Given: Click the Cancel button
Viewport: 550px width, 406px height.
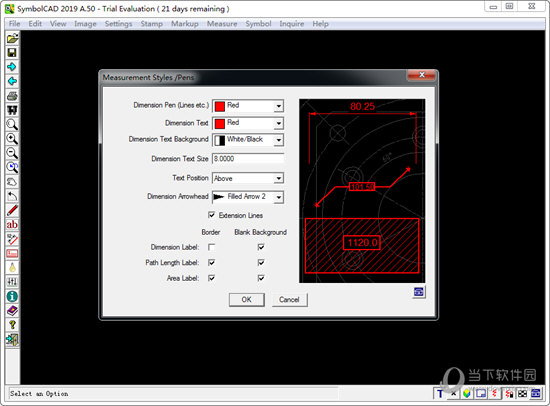Looking at the screenshot, I should click(x=289, y=300).
